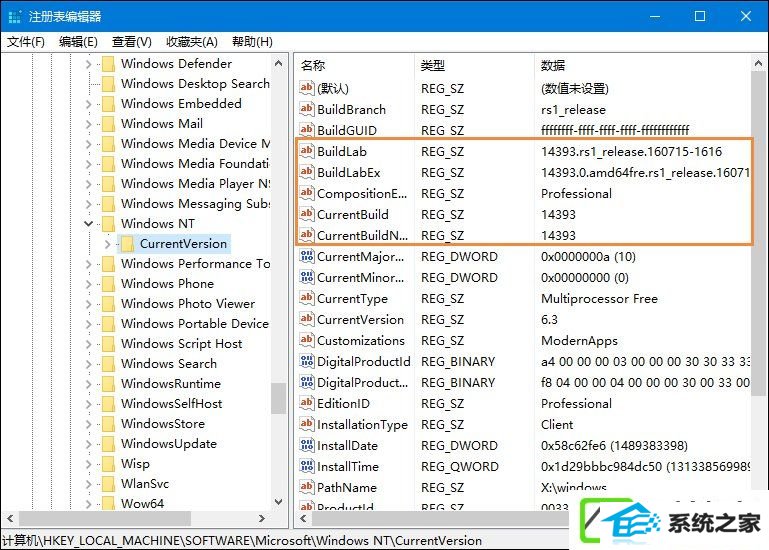Select the Windows Messaging Subsystem tree item

195,204
